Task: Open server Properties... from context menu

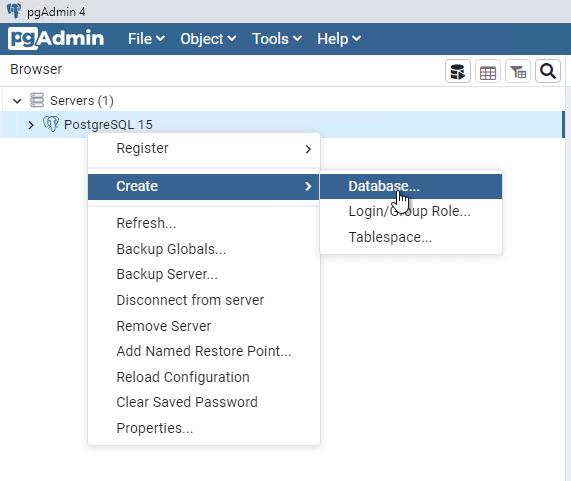Action: tap(204, 428)
